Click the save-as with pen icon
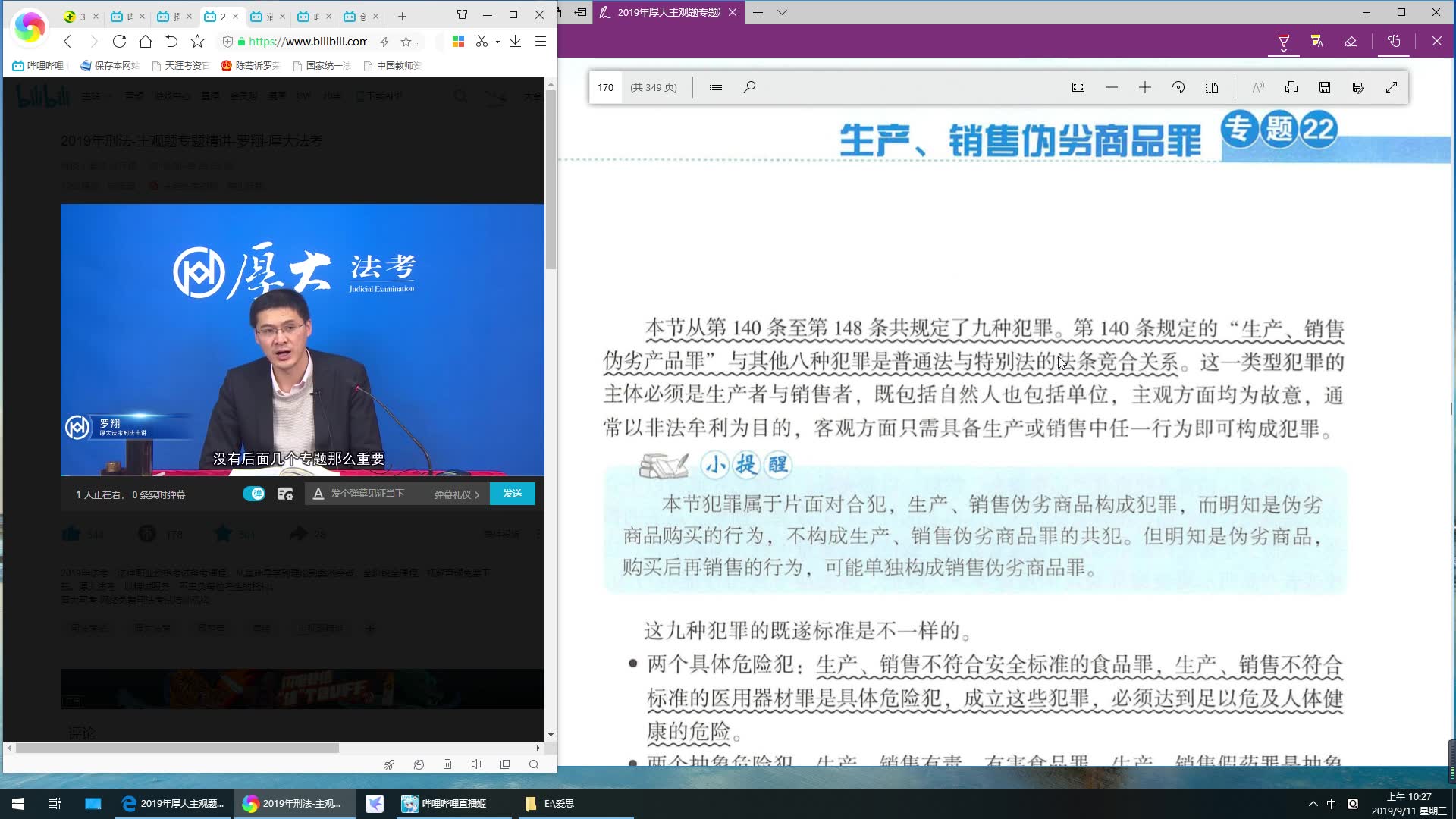Screen dimensions: 1456x819 [x=1358, y=87]
